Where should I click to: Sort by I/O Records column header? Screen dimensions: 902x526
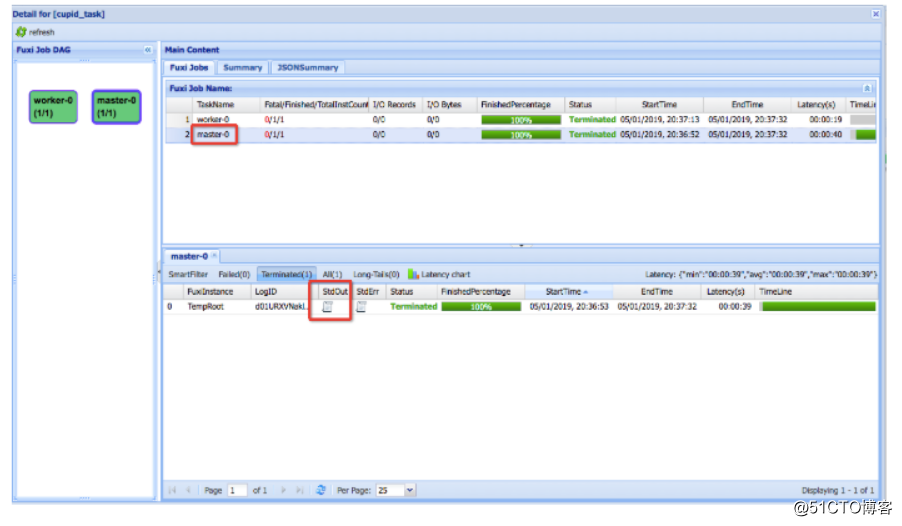click(394, 104)
